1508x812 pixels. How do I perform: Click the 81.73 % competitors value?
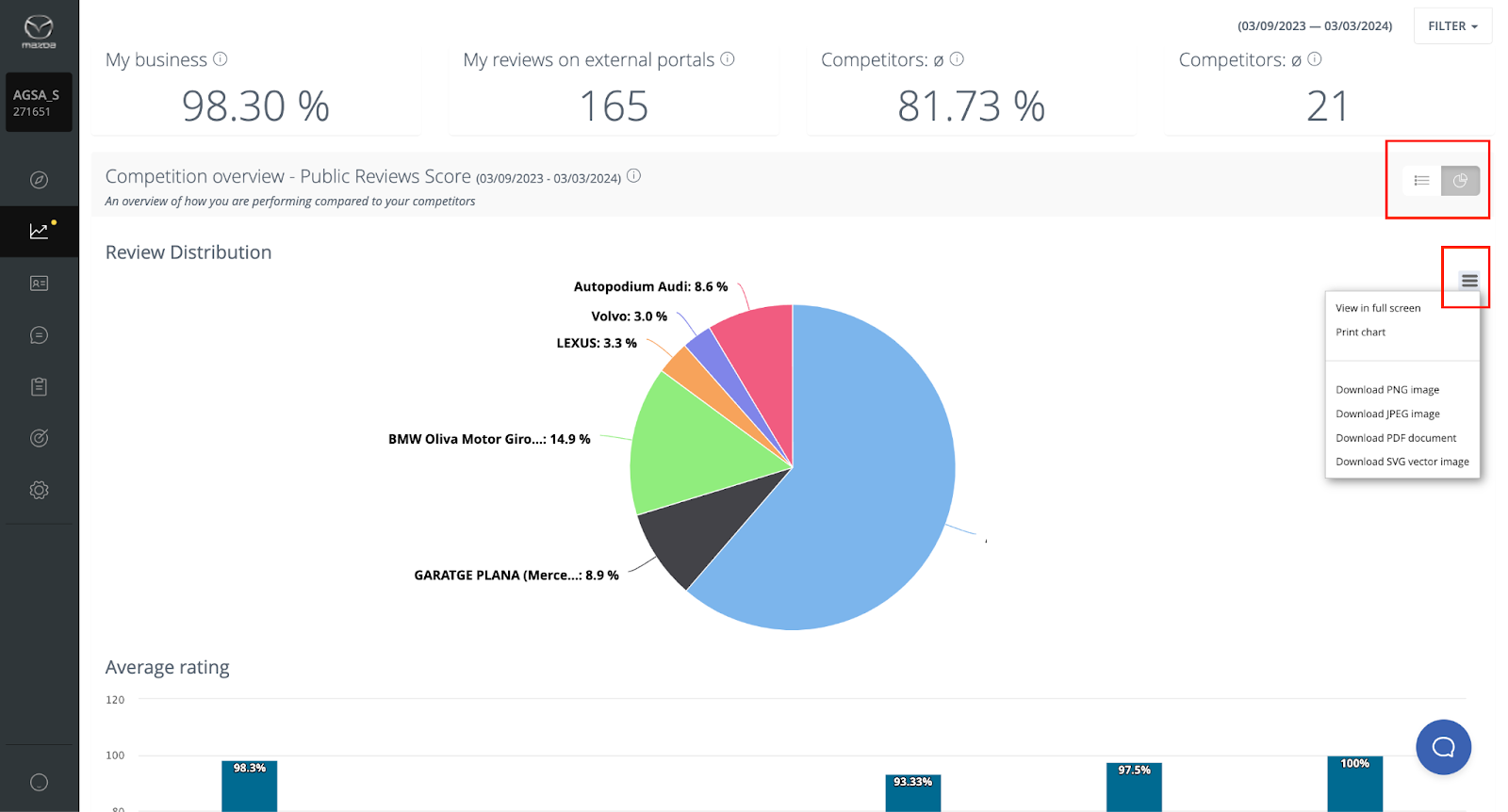coord(971,106)
